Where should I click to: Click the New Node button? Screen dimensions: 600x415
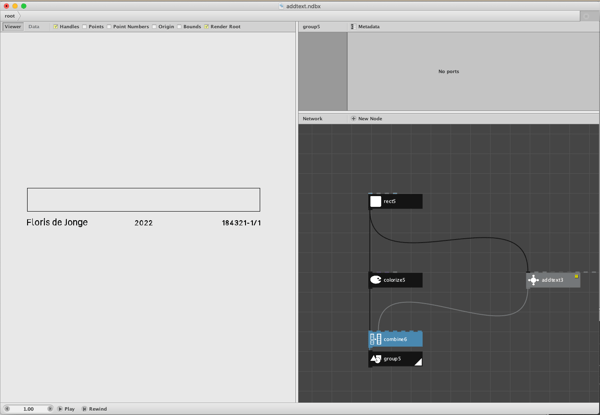coord(366,119)
